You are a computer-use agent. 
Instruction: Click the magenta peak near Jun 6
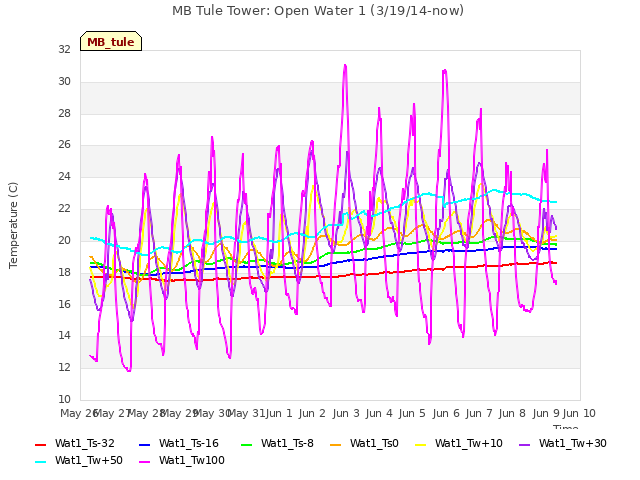[444, 71]
